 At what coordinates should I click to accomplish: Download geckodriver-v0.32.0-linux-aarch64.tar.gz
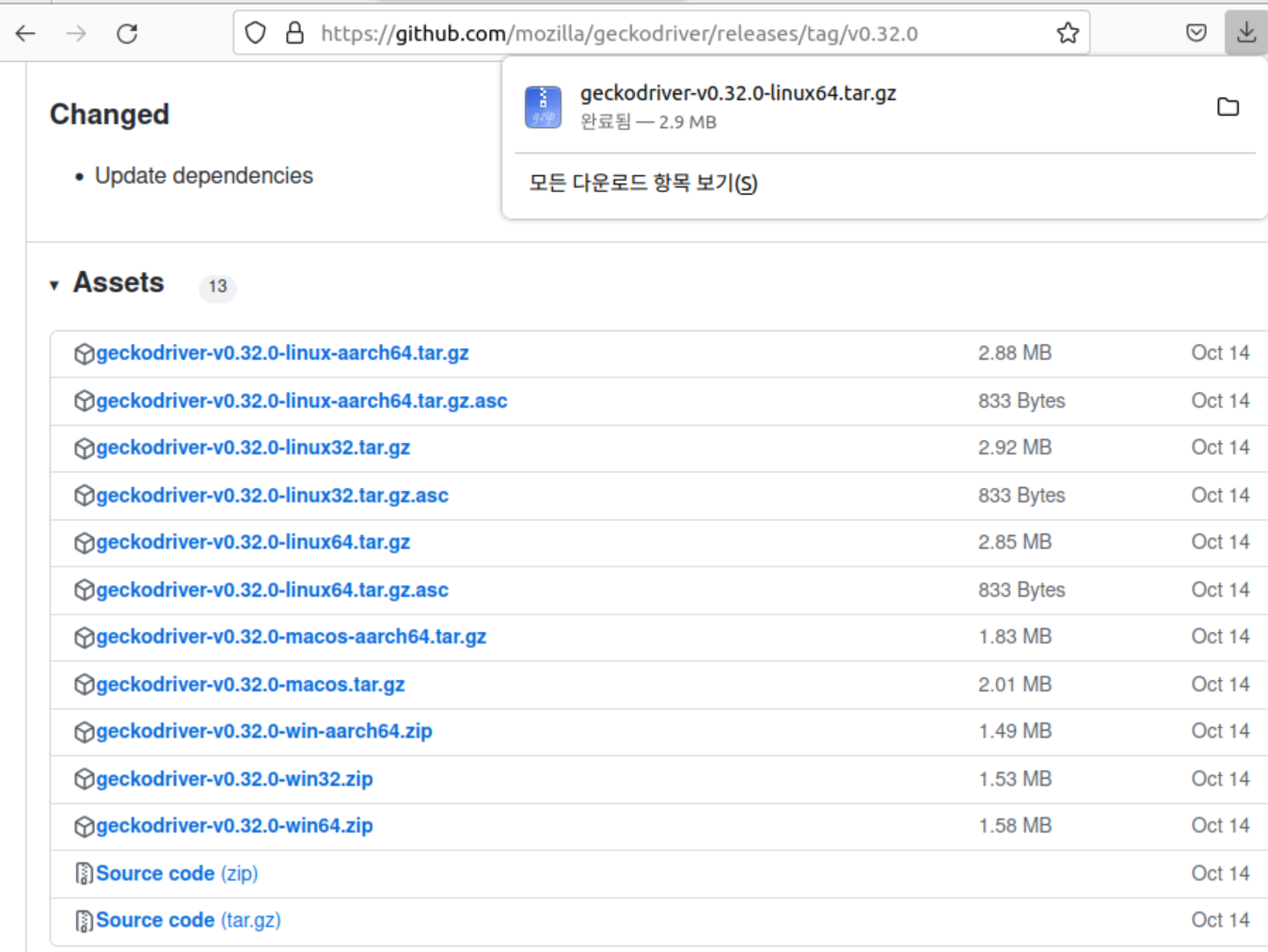tap(282, 353)
